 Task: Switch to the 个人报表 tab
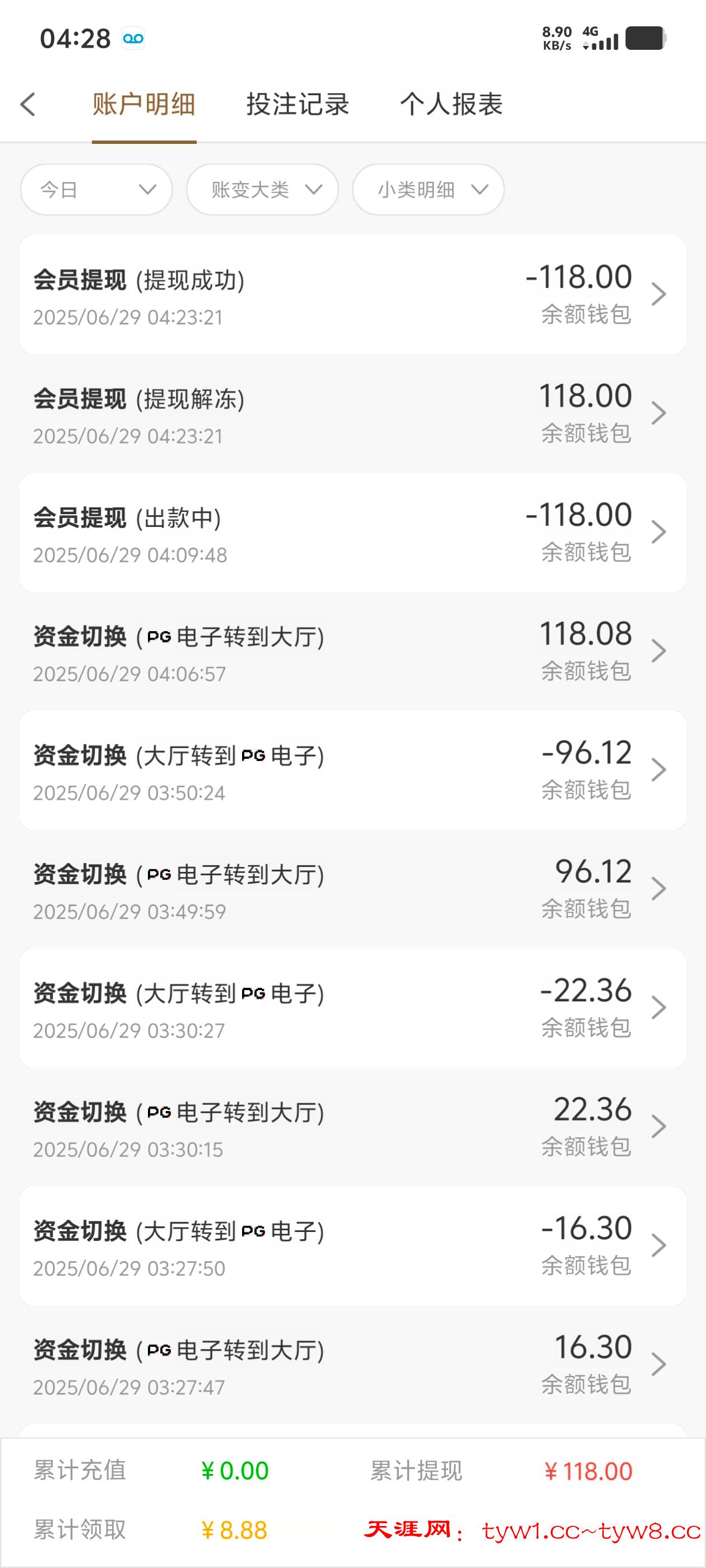(x=450, y=104)
